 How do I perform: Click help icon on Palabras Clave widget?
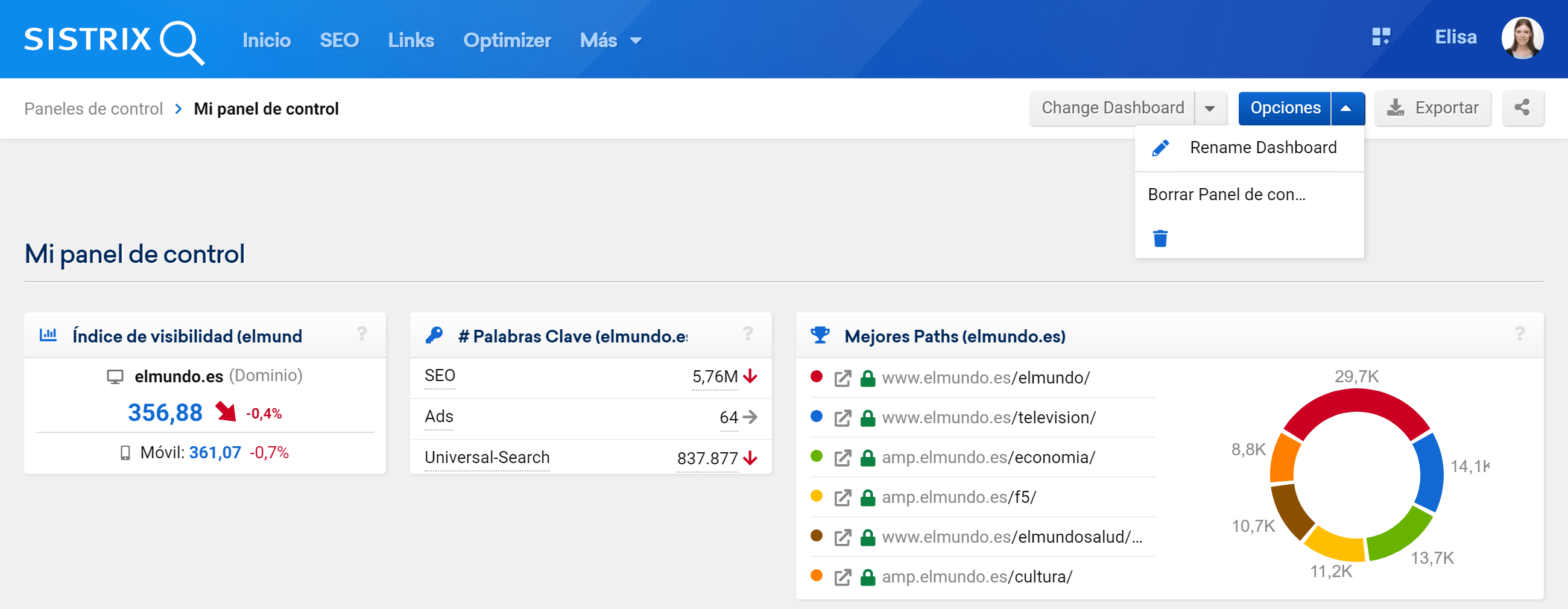click(x=747, y=334)
